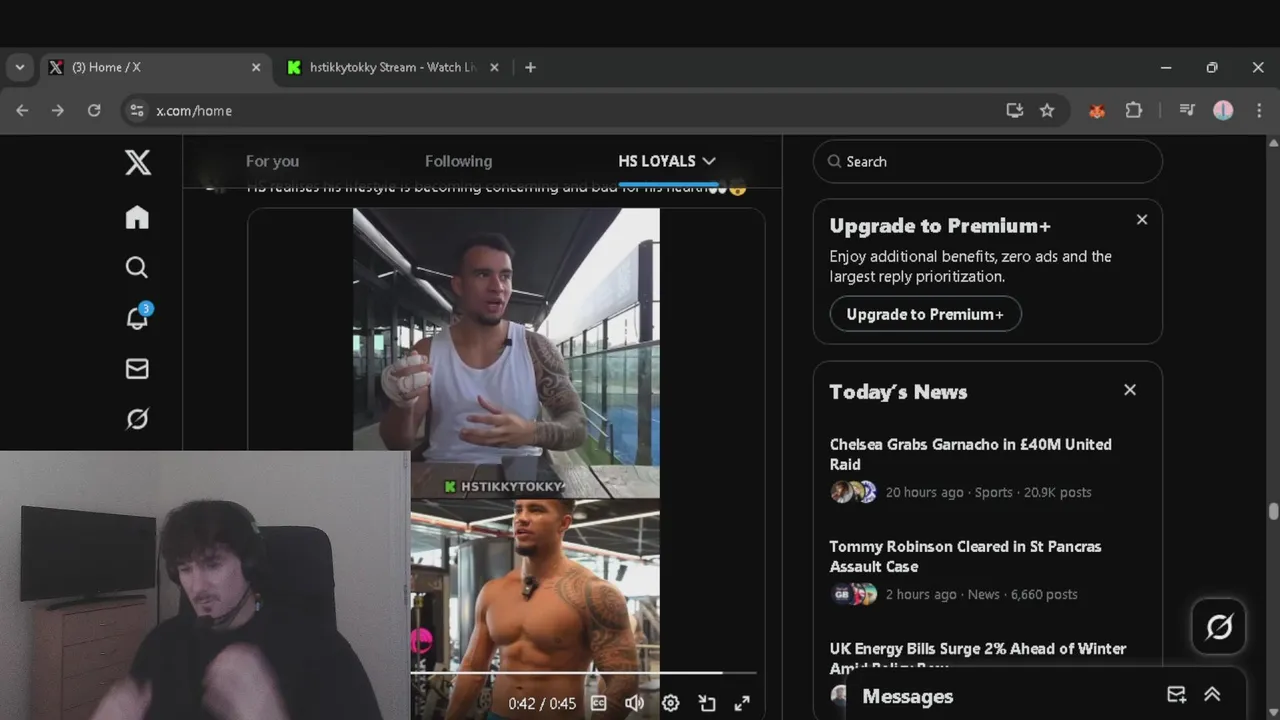Viewport: 1280px width, 720px height.
Task: Switch to the Following tab
Action: tap(458, 161)
